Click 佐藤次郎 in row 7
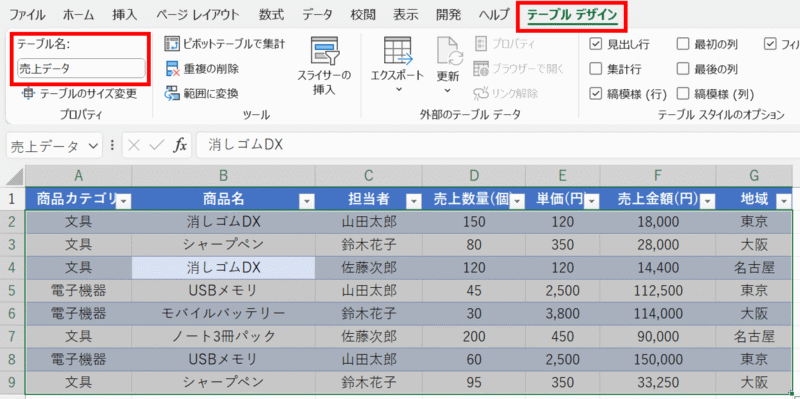Screen dimensions: 800x399 369,336
